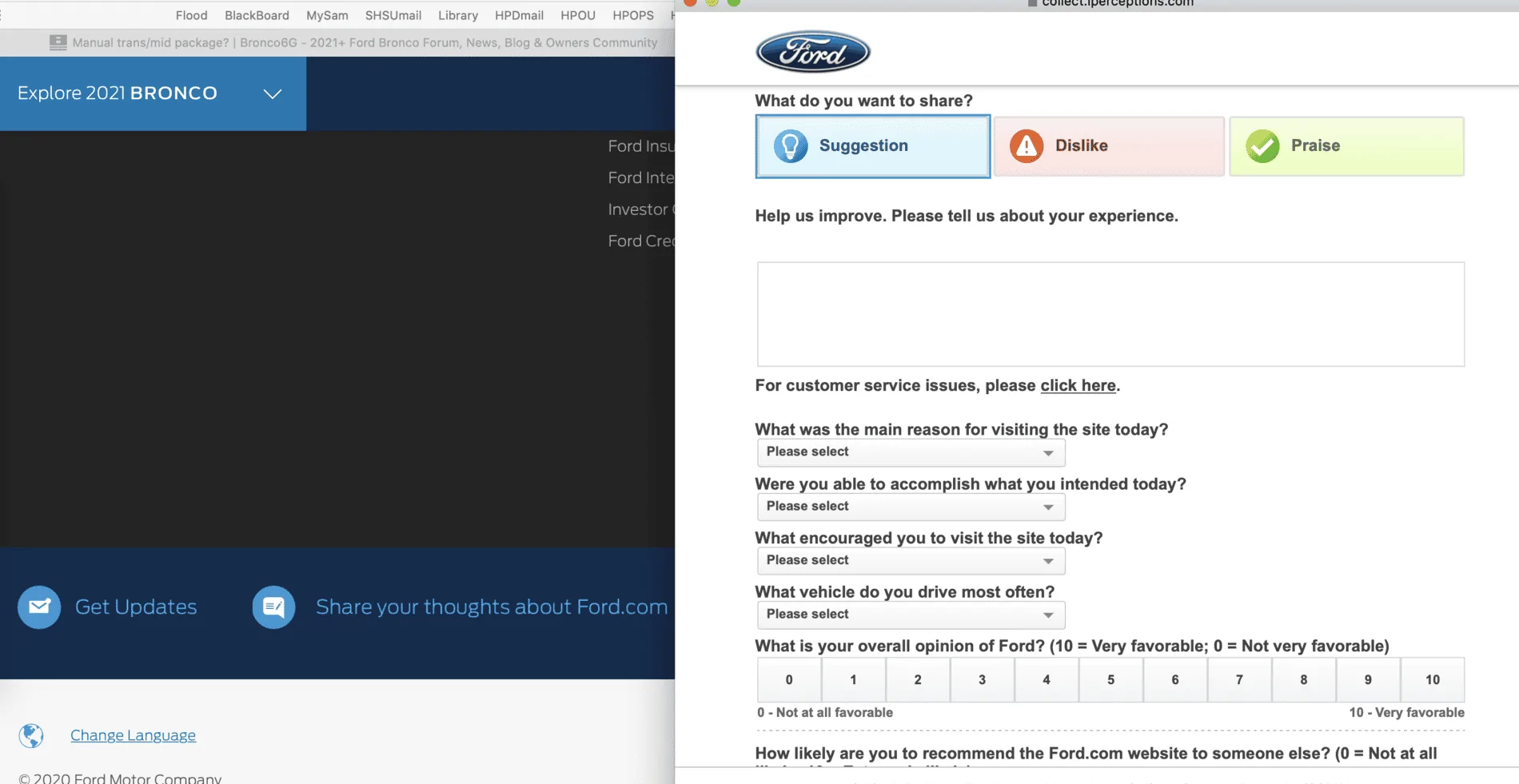
Task: Open the HPOPS bookmark
Action: [x=632, y=15]
